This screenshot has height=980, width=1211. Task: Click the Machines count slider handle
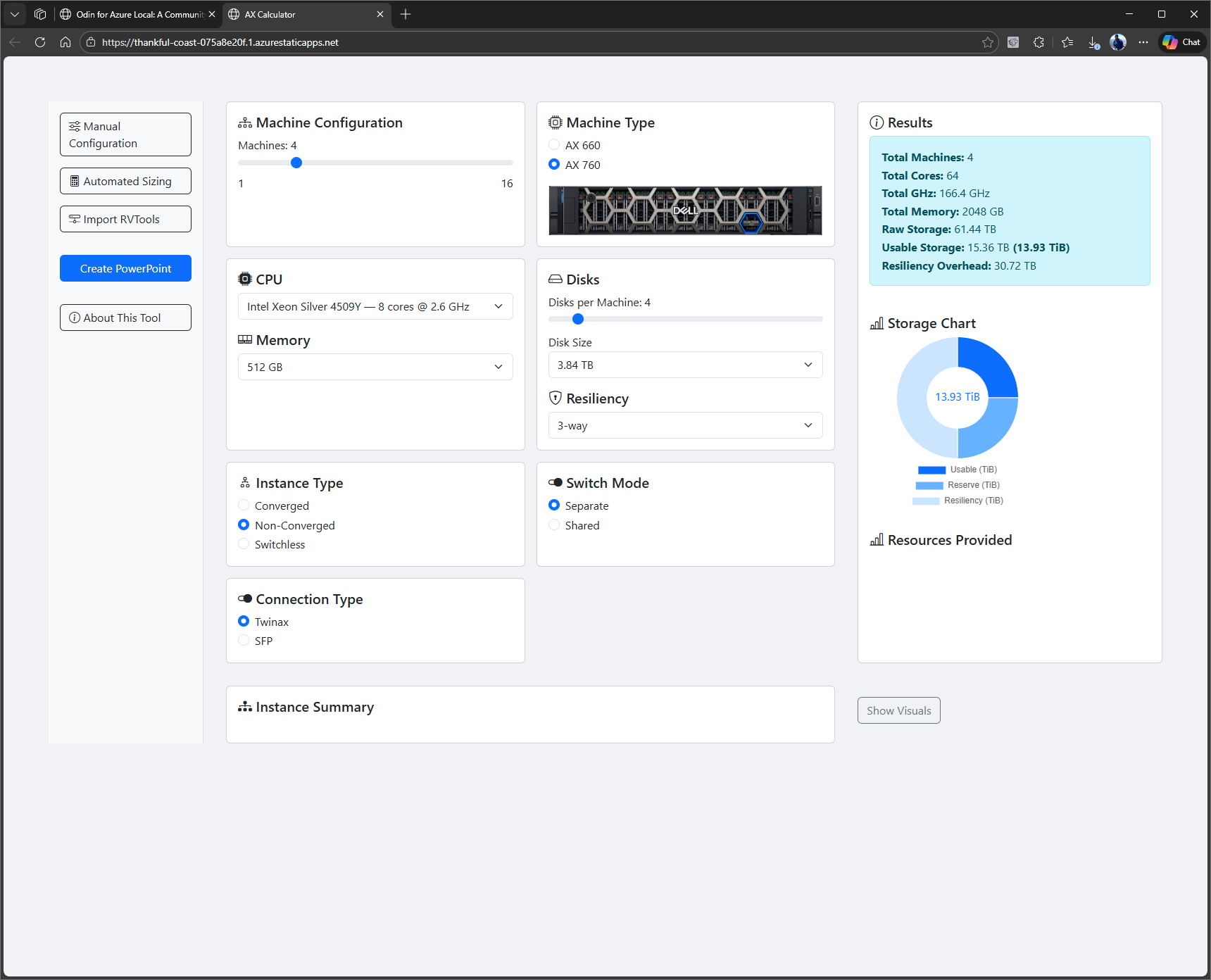click(x=296, y=163)
